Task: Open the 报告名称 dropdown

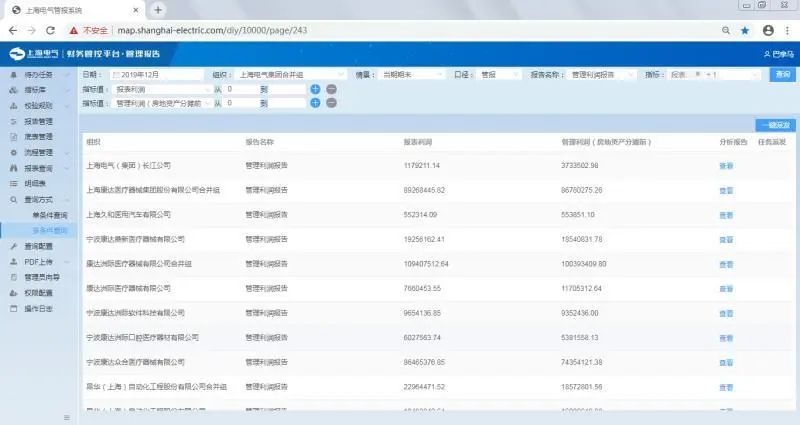Action: [601, 74]
